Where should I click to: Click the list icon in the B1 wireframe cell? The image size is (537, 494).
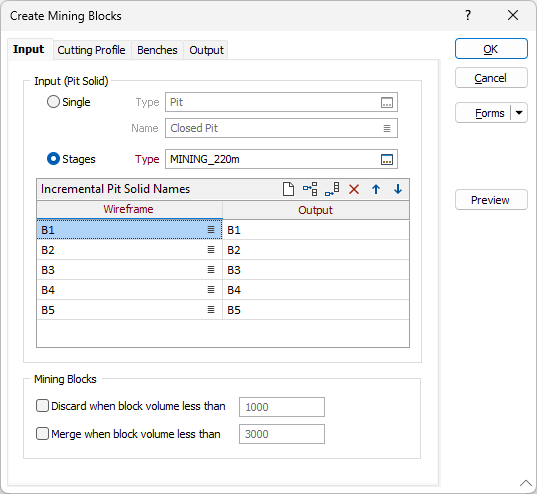tap(211, 230)
